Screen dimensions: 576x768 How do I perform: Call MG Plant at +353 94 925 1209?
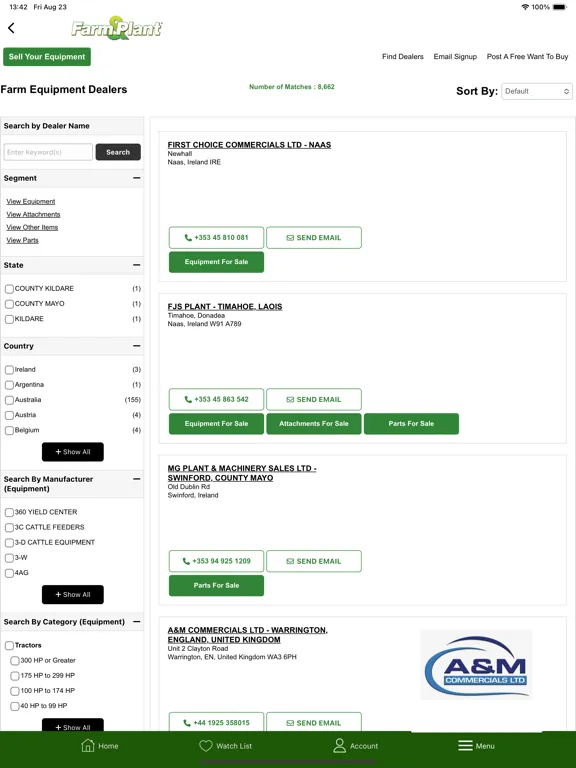216,561
